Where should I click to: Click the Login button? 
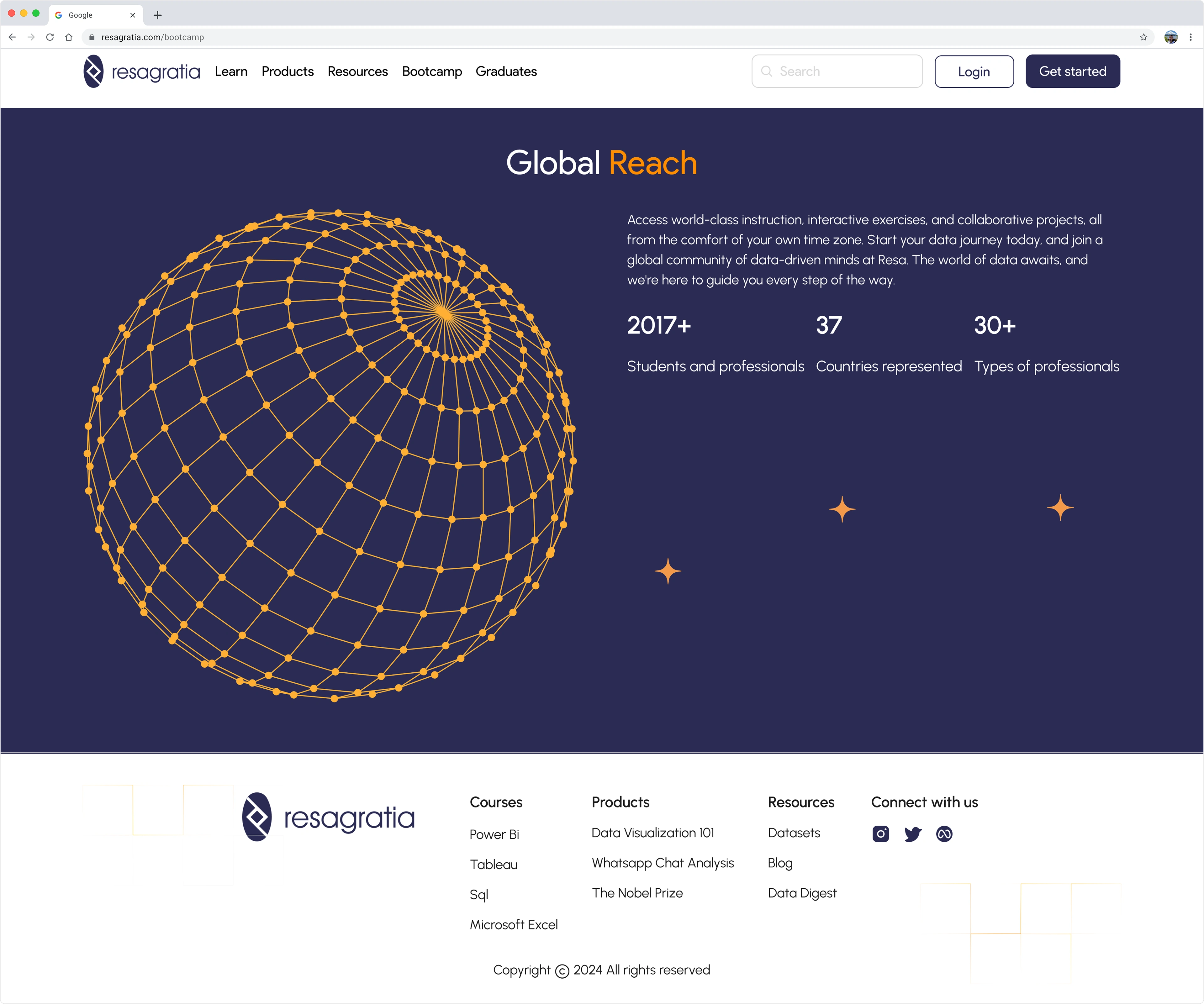[x=974, y=71]
